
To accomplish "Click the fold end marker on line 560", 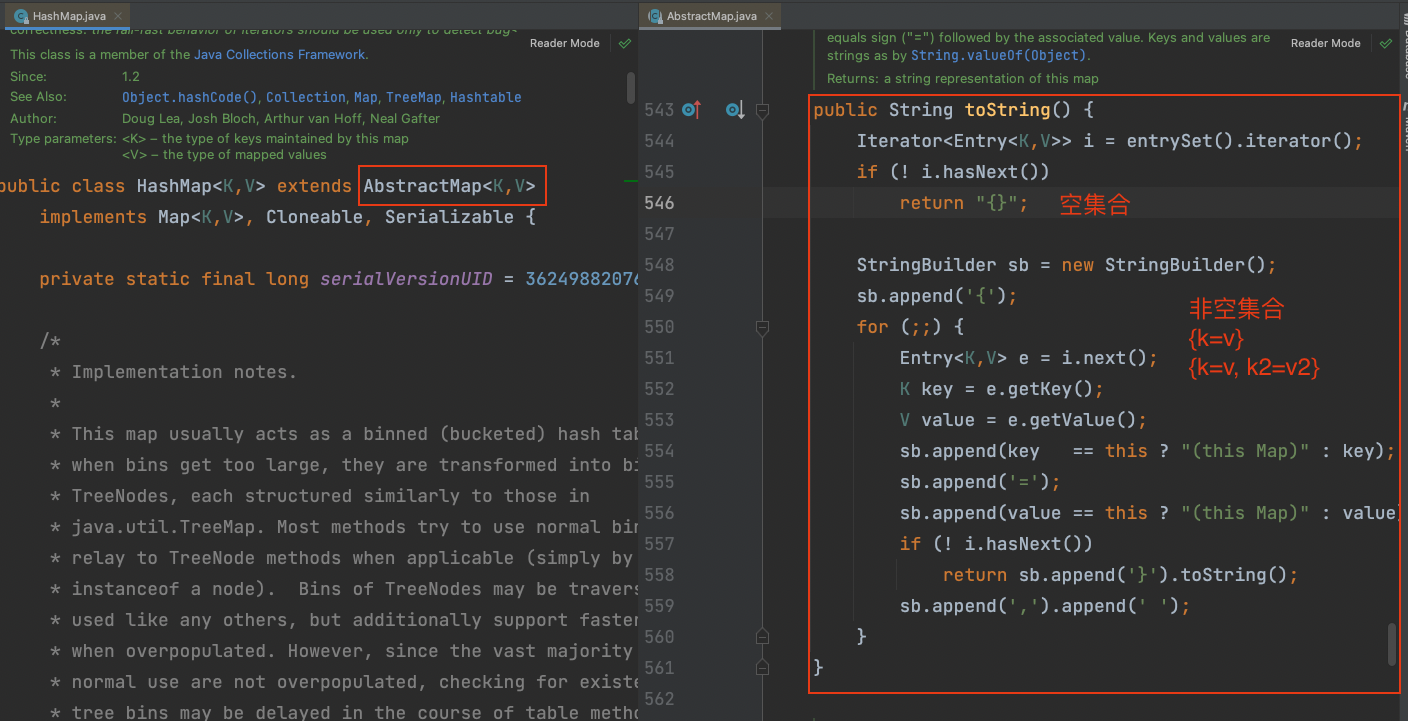I will click(x=763, y=636).
